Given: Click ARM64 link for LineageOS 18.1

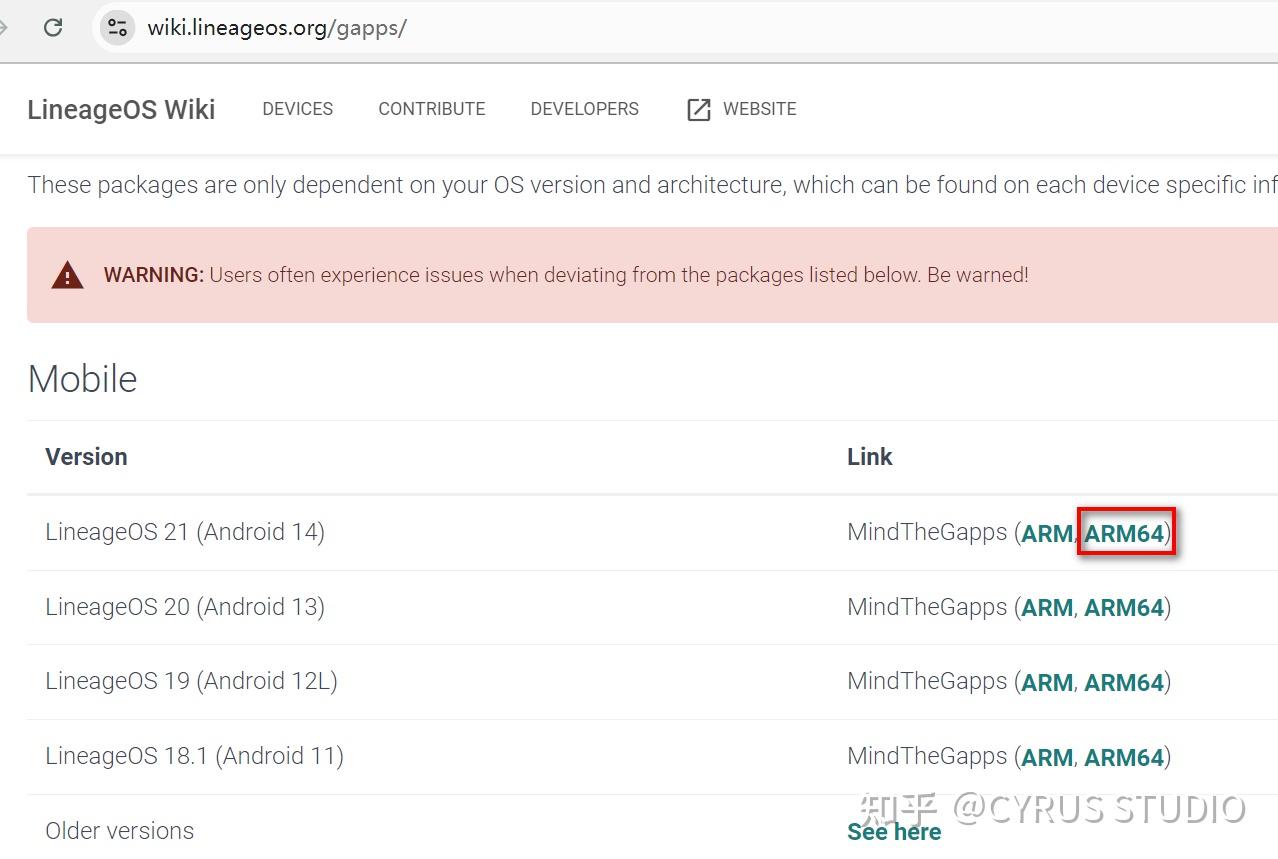Looking at the screenshot, I should coord(1124,757).
